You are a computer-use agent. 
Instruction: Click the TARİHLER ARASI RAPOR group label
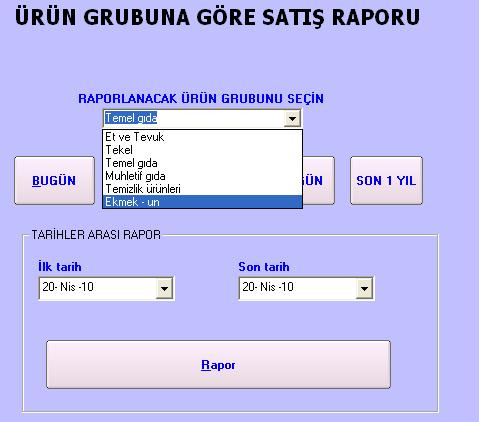96,235
